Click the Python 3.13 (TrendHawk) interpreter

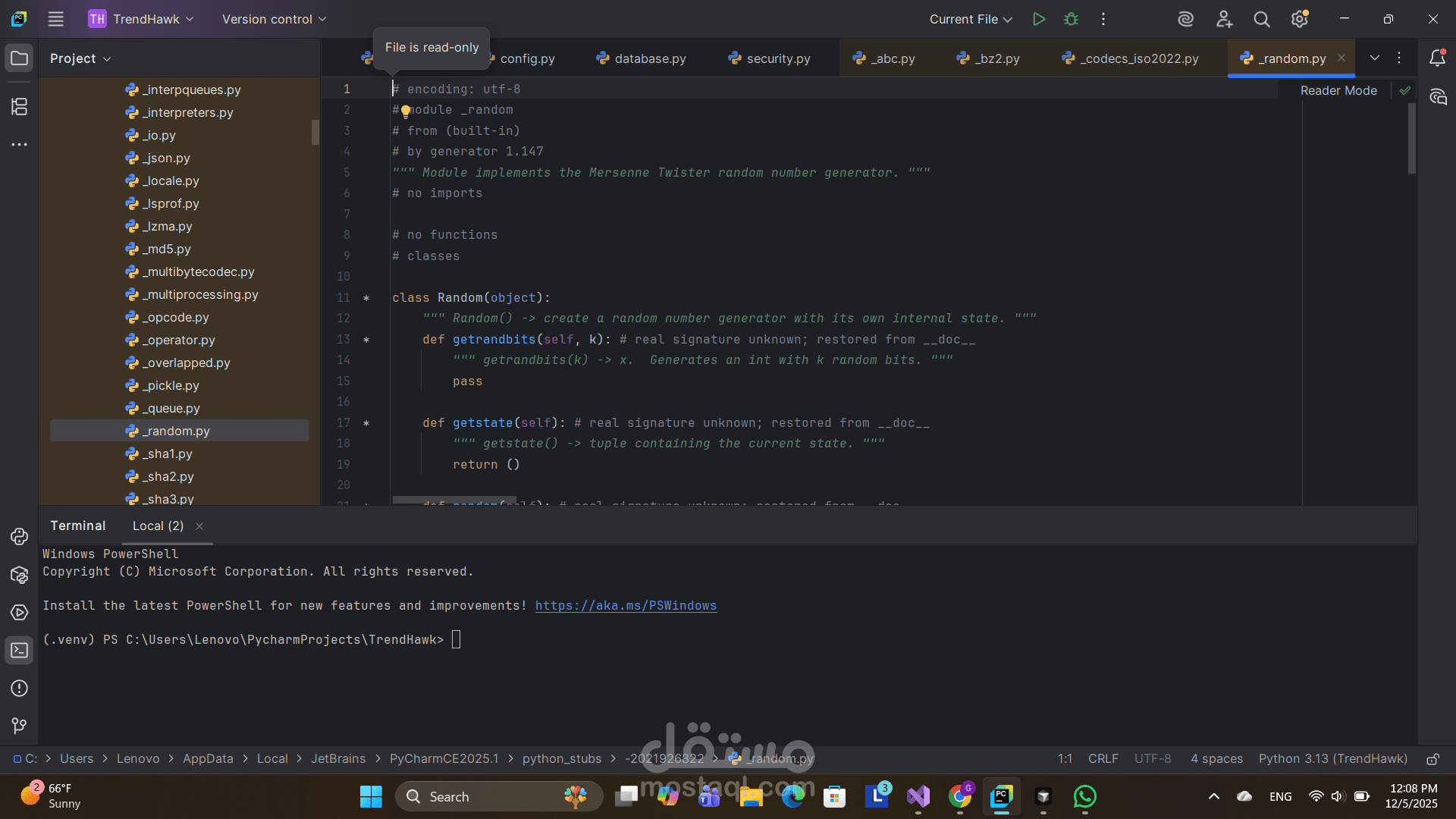[1332, 759]
